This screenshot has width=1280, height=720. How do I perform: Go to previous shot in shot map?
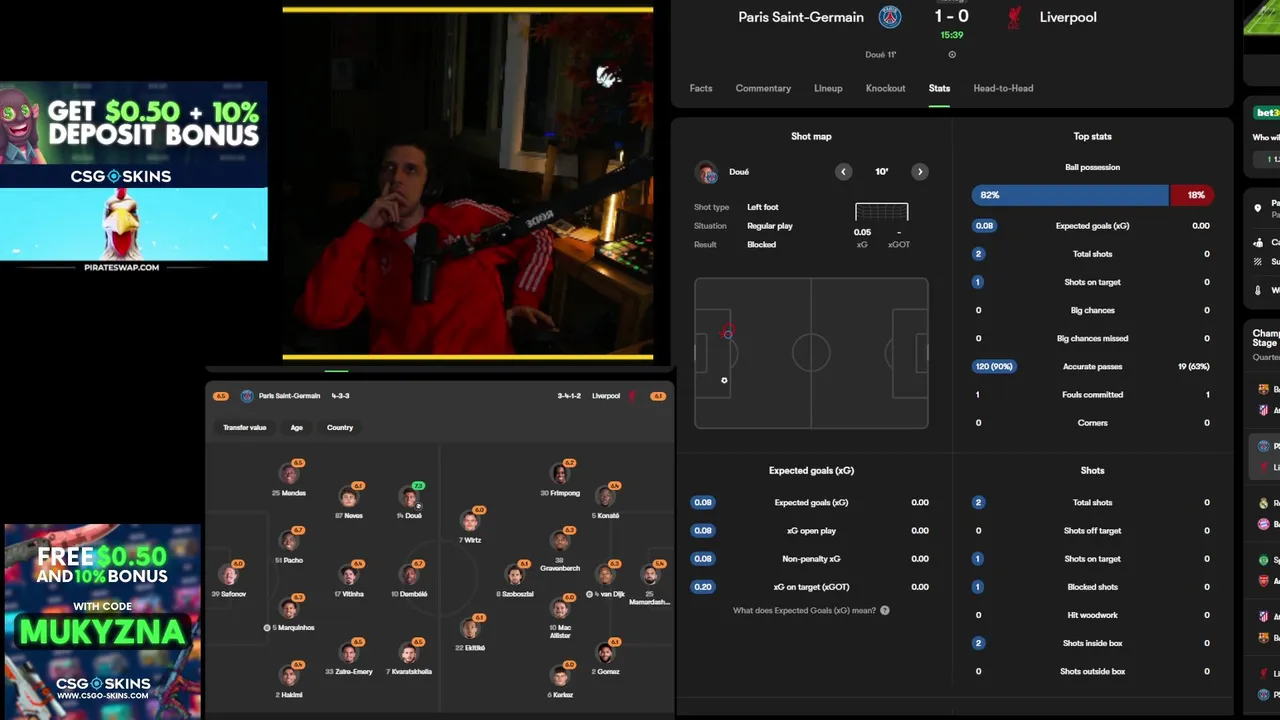click(x=843, y=172)
